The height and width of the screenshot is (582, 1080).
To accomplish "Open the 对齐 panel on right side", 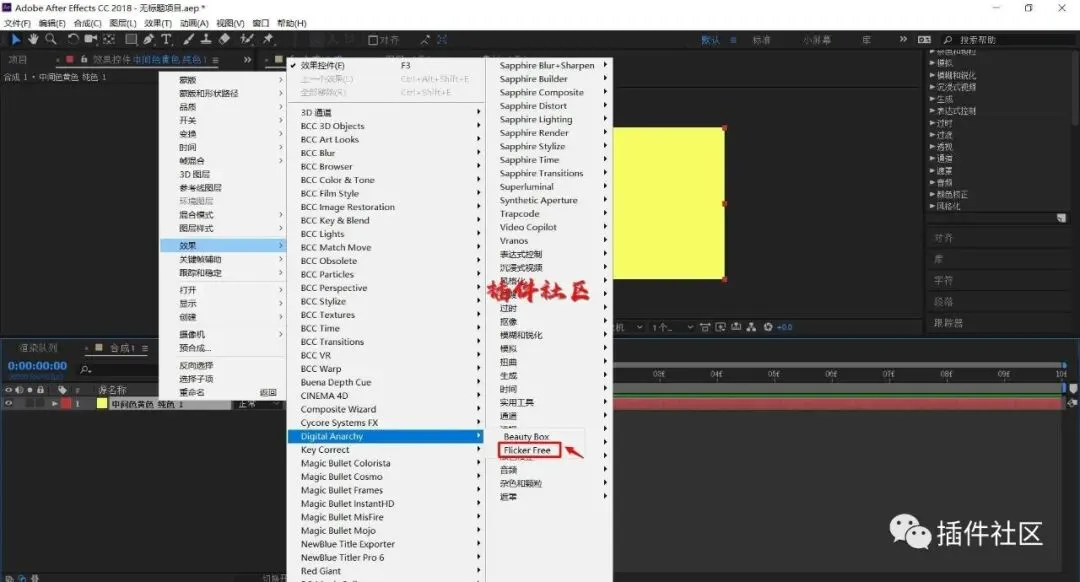I will [944, 238].
